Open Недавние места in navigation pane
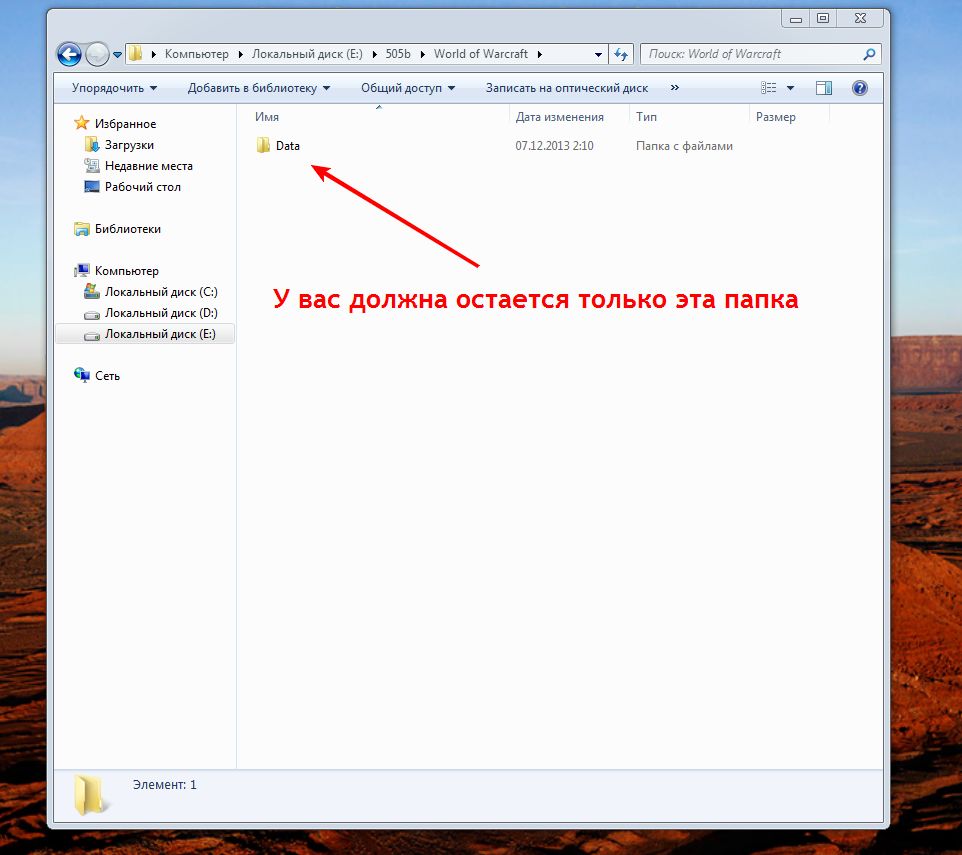This screenshot has width=962, height=855. click(148, 166)
